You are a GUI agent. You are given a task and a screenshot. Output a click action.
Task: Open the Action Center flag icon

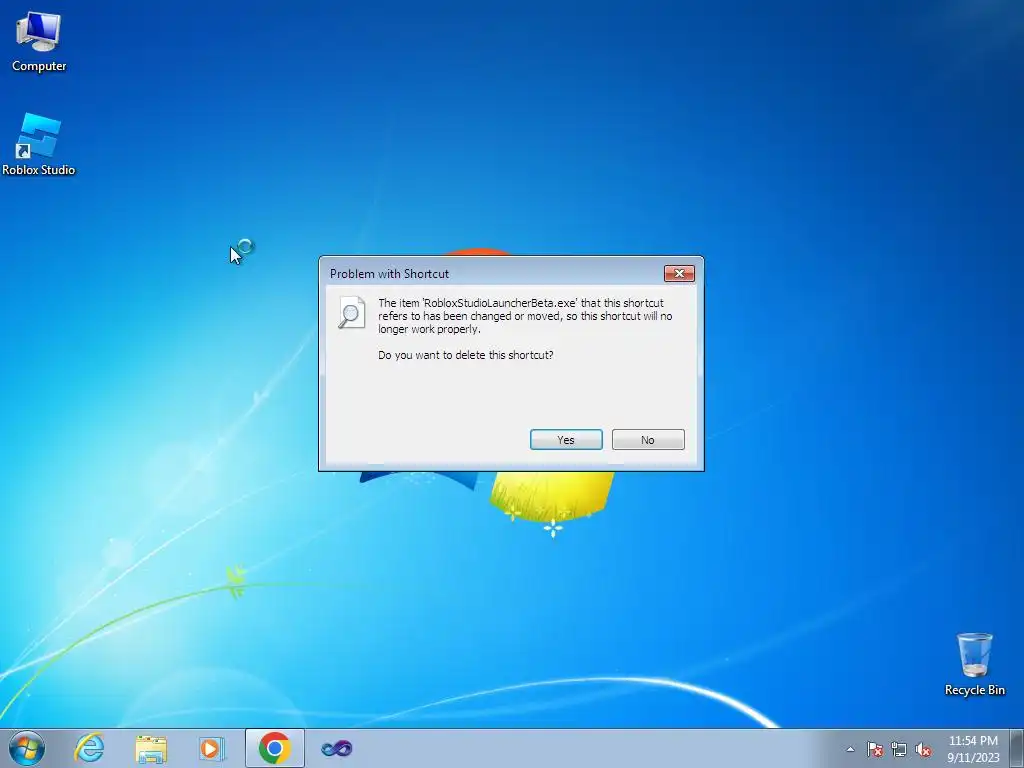pos(875,749)
